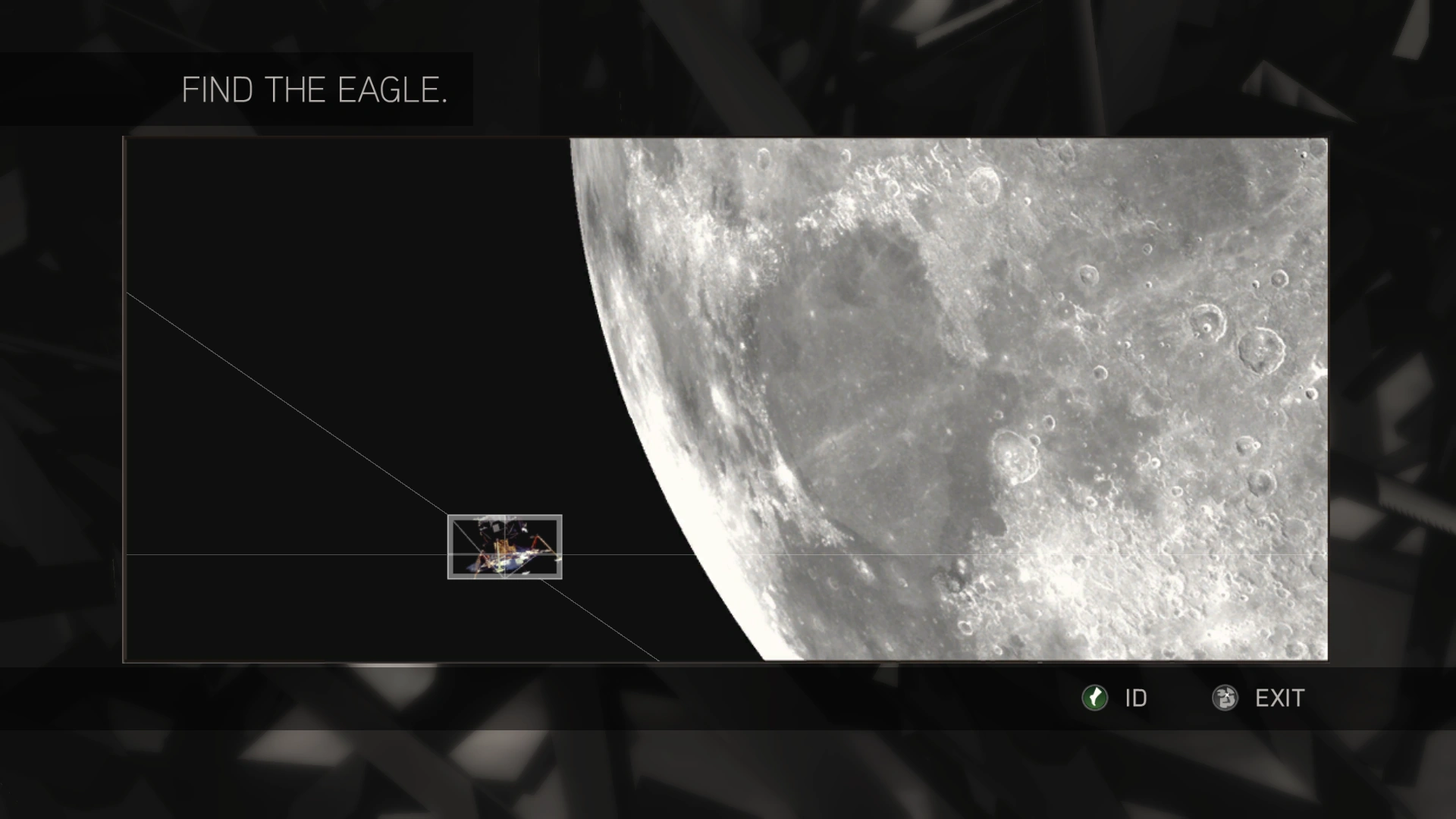Click the bottom action bar strip
The image size is (1456, 819).
[x=728, y=698]
